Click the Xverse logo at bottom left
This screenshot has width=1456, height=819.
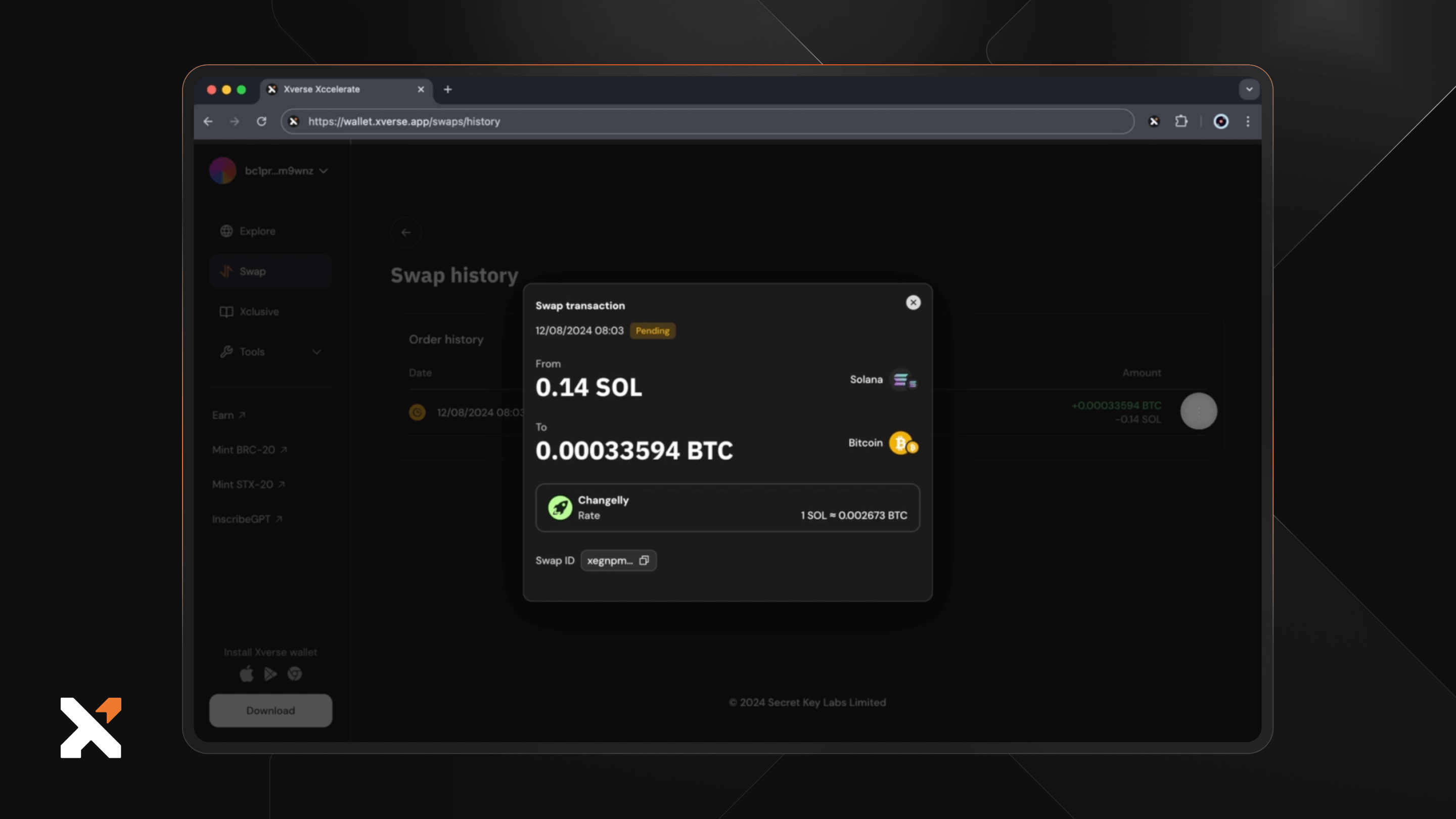pos(91,727)
